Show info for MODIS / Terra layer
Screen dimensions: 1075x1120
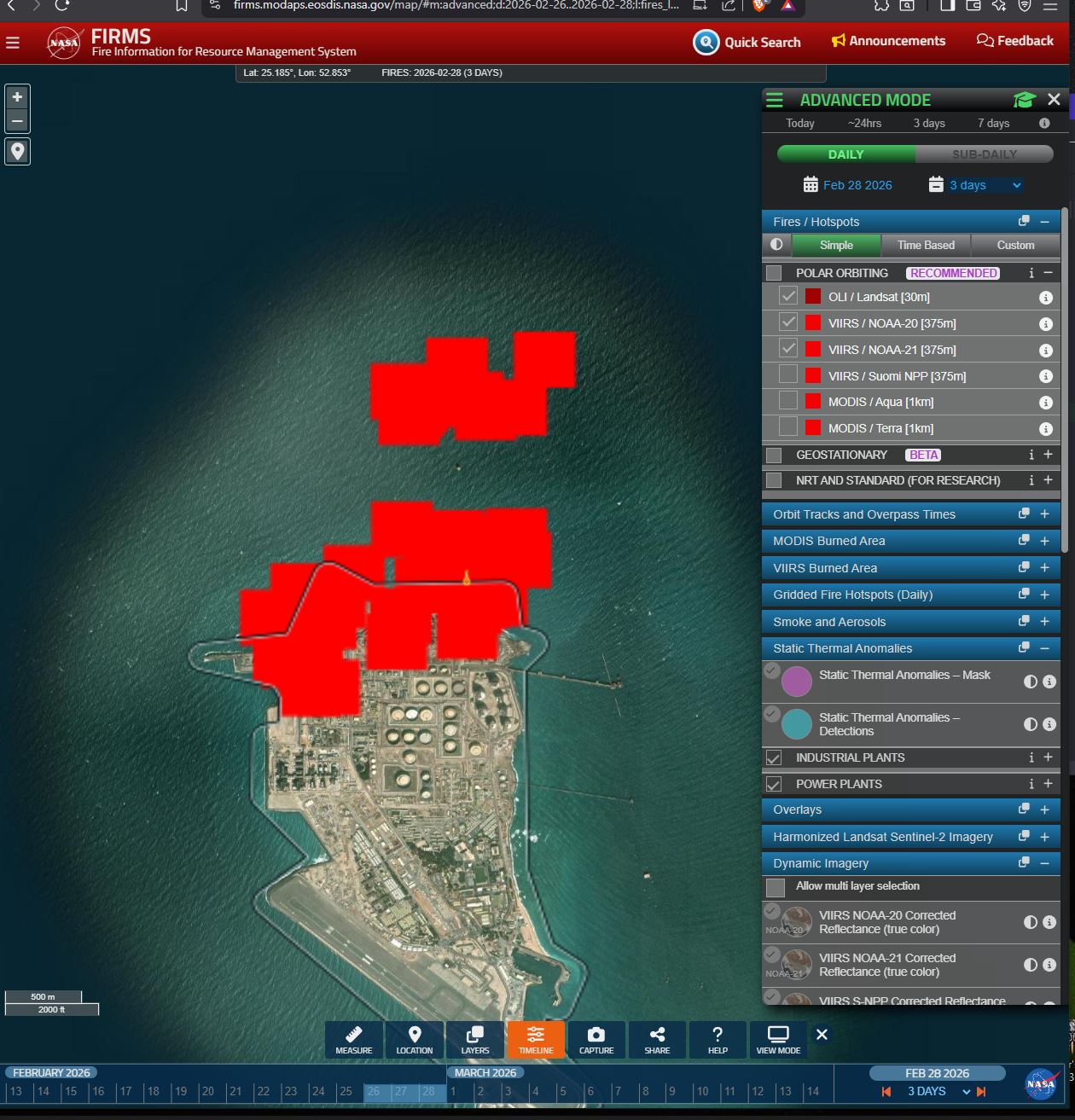(x=1045, y=429)
